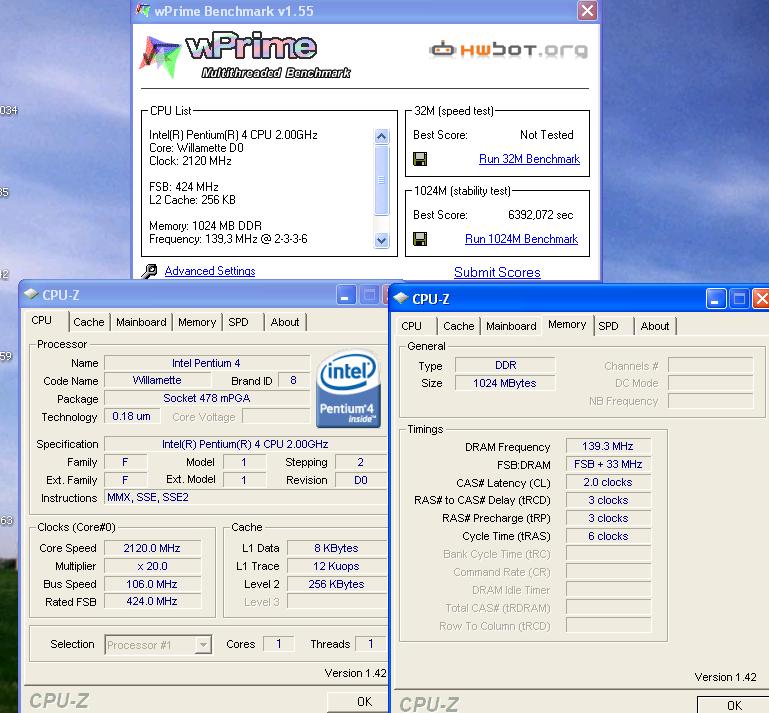Select Memory tab in right CPU-Z
Viewport: 769px width, 713px height.
click(567, 324)
